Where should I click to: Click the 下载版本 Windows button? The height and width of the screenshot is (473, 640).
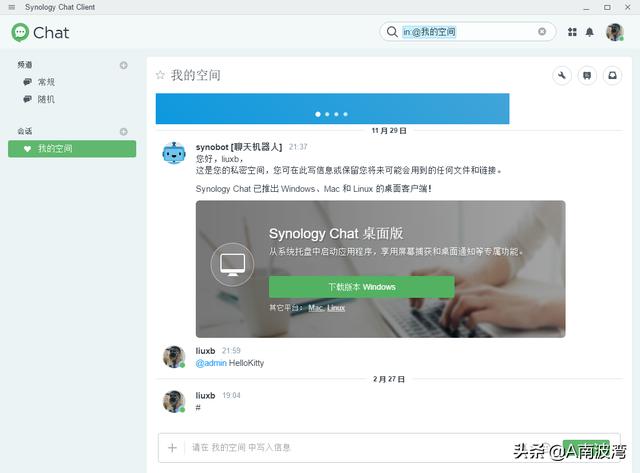tap(362, 287)
